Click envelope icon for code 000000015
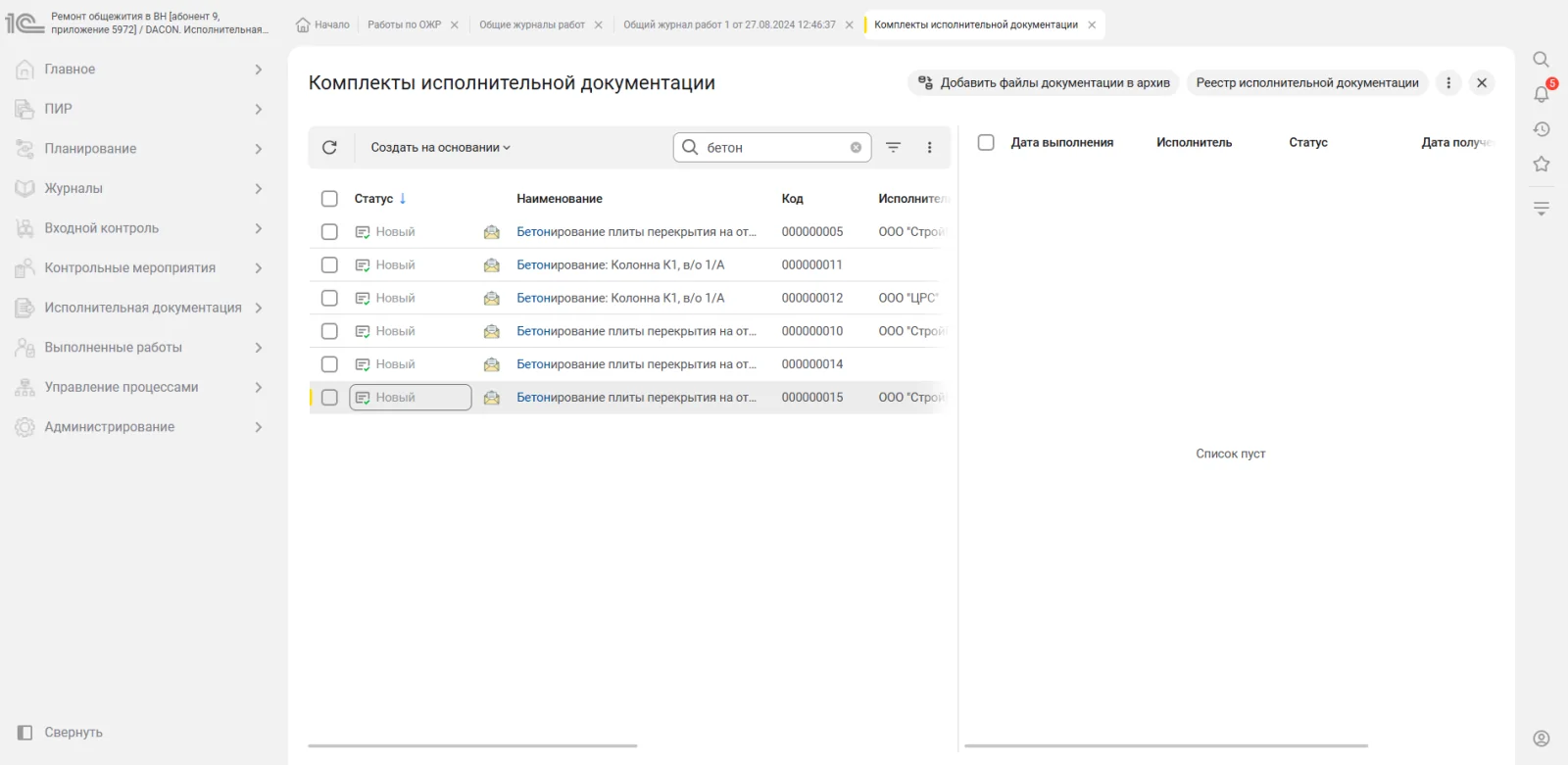The width and height of the screenshot is (1568, 765). click(492, 398)
